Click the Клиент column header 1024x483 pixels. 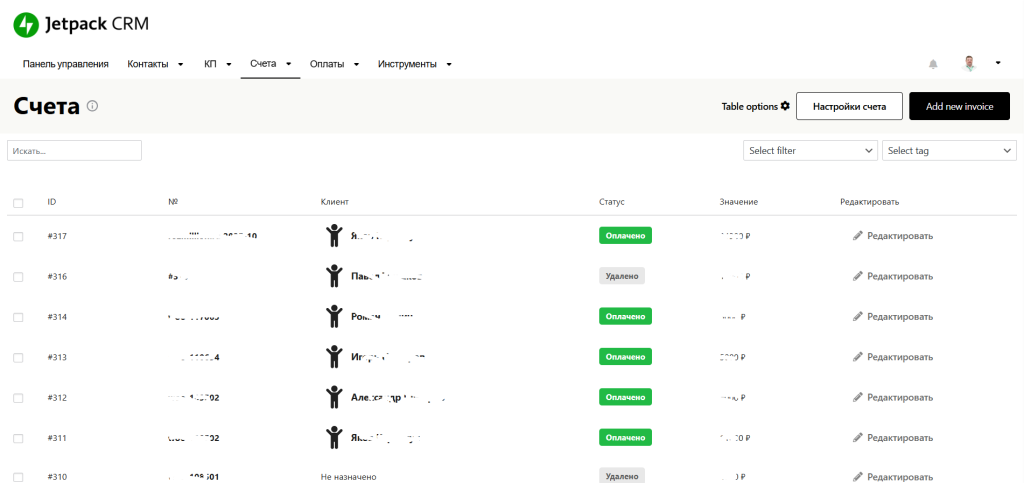[x=334, y=202]
